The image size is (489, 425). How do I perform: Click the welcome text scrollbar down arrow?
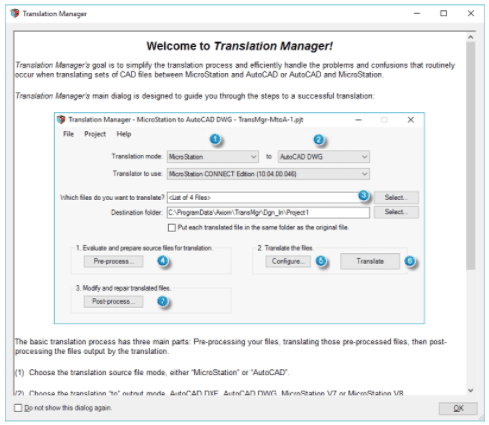pyautogui.click(x=470, y=390)
